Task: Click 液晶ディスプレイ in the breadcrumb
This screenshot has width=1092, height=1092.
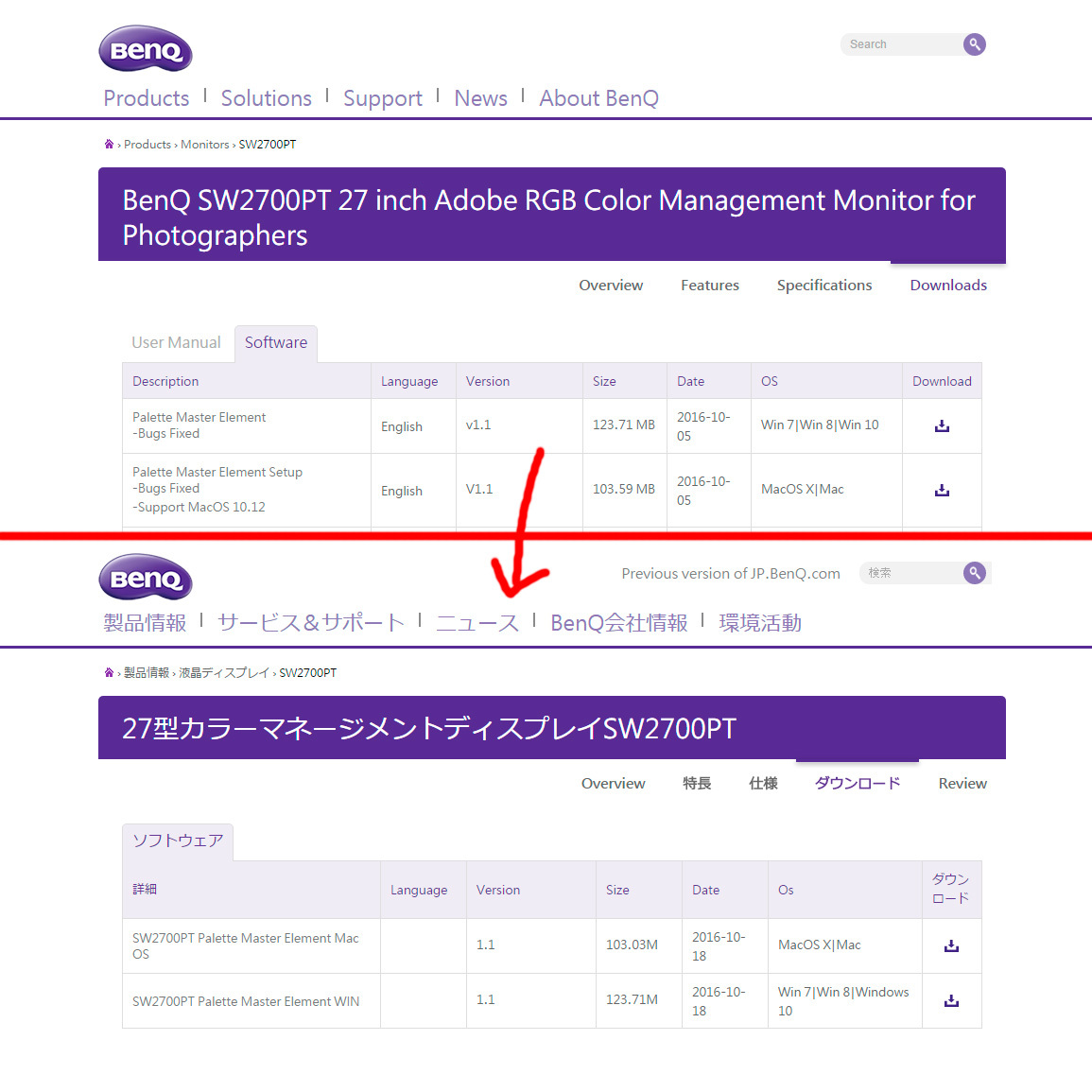Action: pos(224,673)
